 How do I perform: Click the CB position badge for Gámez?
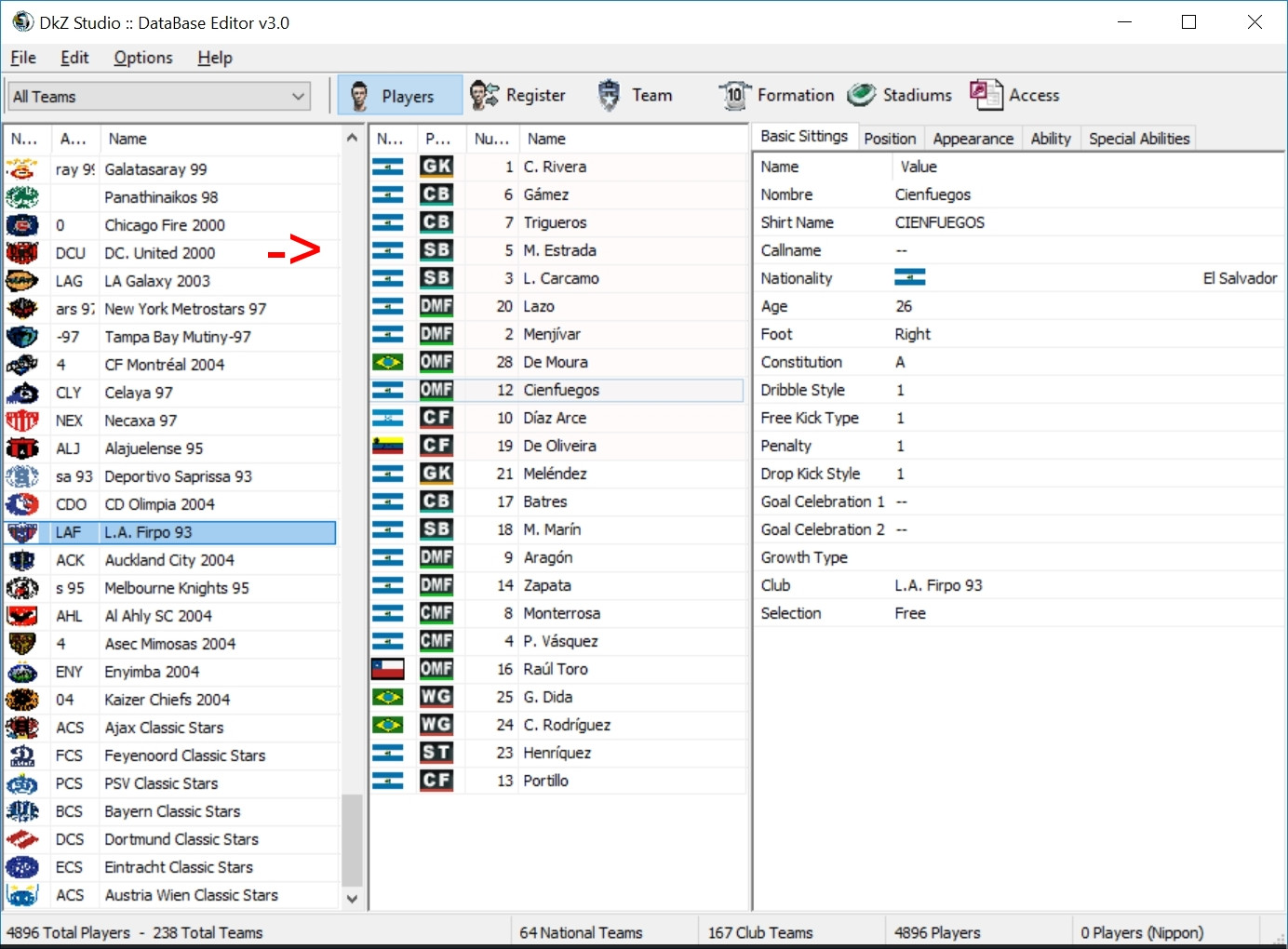point(436,194)
